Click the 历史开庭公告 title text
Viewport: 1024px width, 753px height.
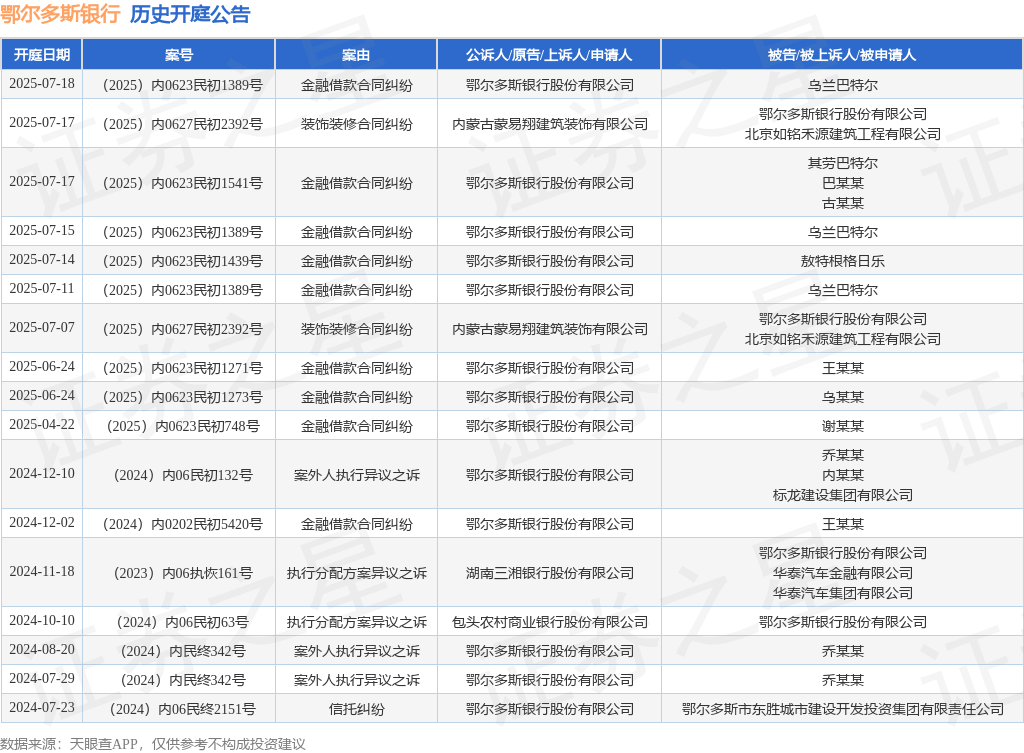pyautogui.click(x=190, y=14)
